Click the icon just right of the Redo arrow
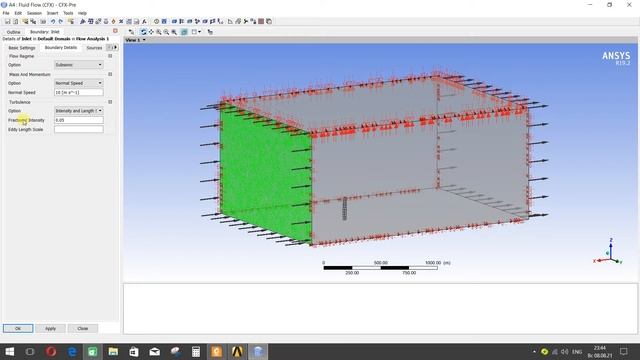Screen dimensions: 640x360 pos(71,21)
